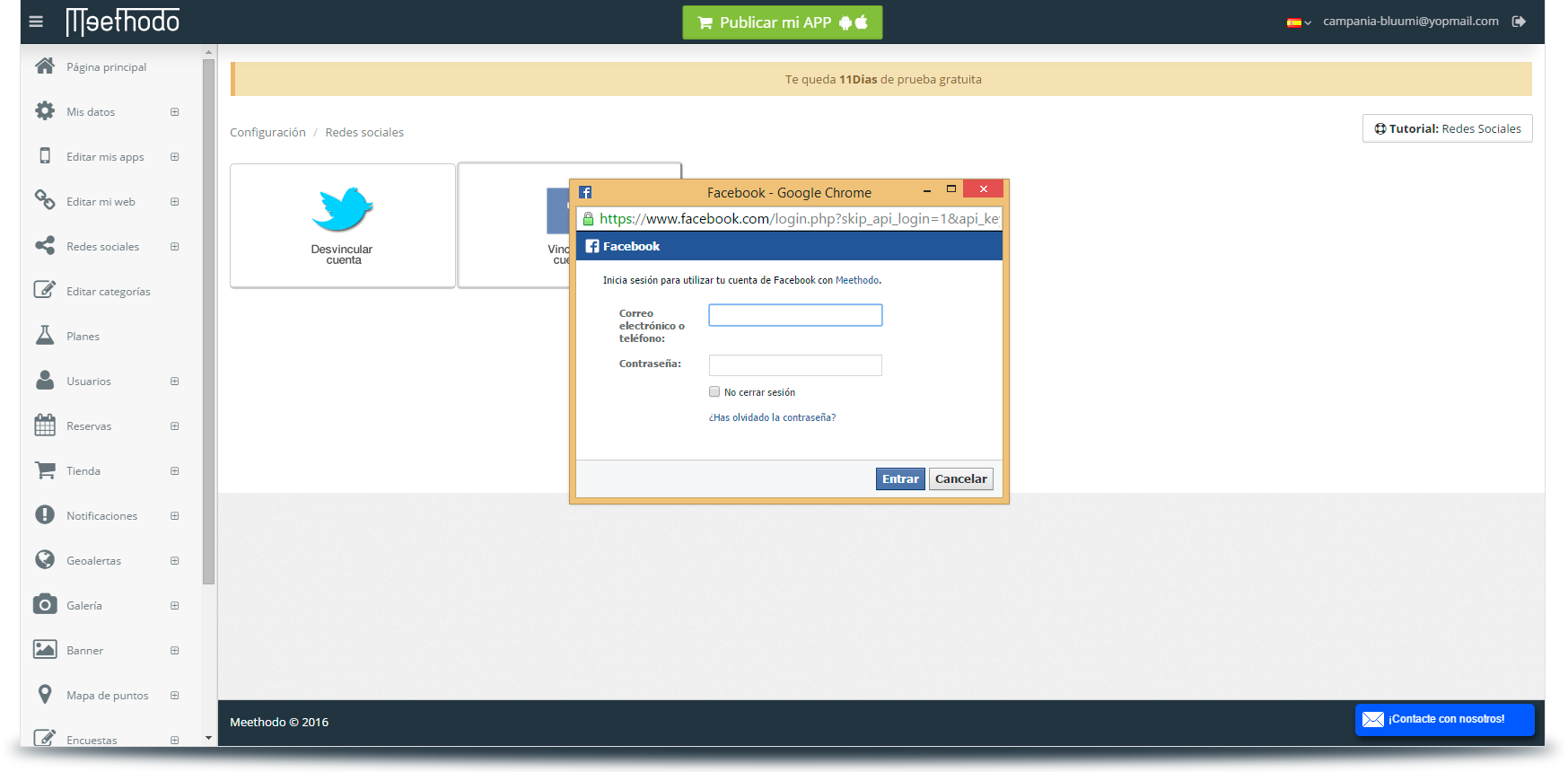
Task: Click the Meethodo logo
Action: 123,22
